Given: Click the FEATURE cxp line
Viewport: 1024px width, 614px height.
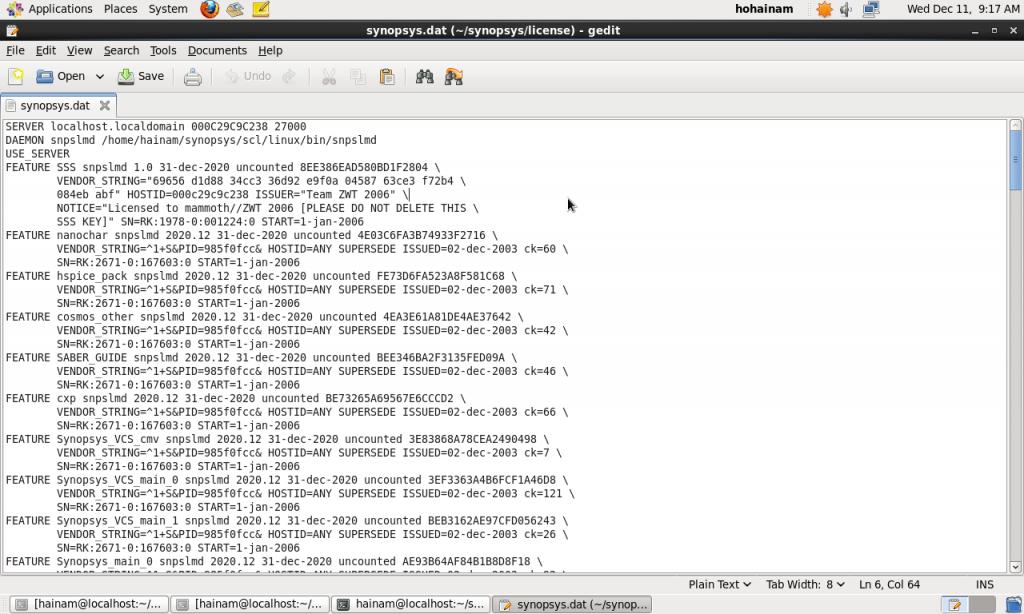Looking at the screenshot, I should click(236, 398).
